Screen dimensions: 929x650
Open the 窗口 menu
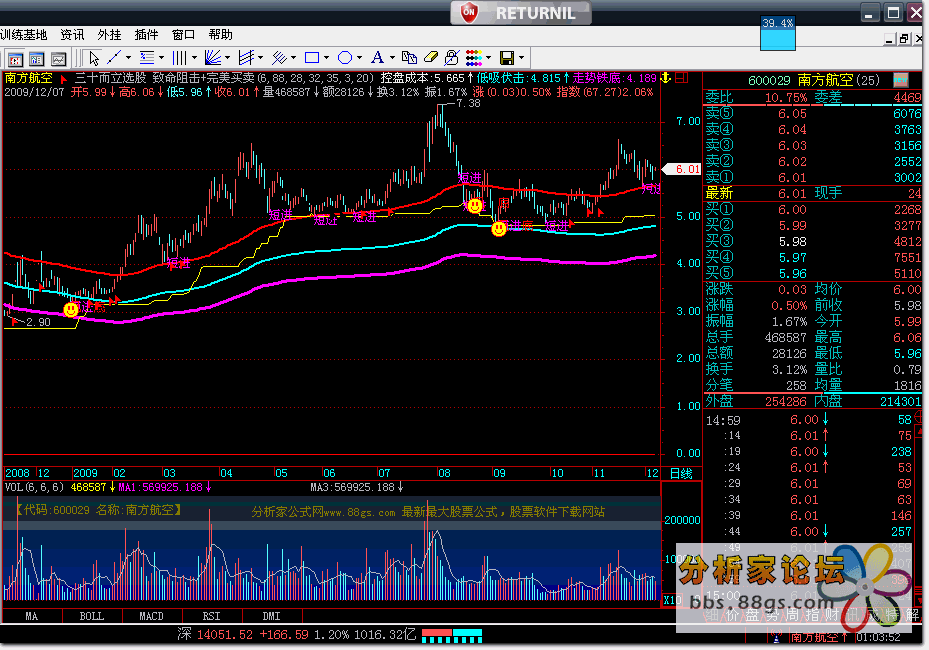click(184, 35)
